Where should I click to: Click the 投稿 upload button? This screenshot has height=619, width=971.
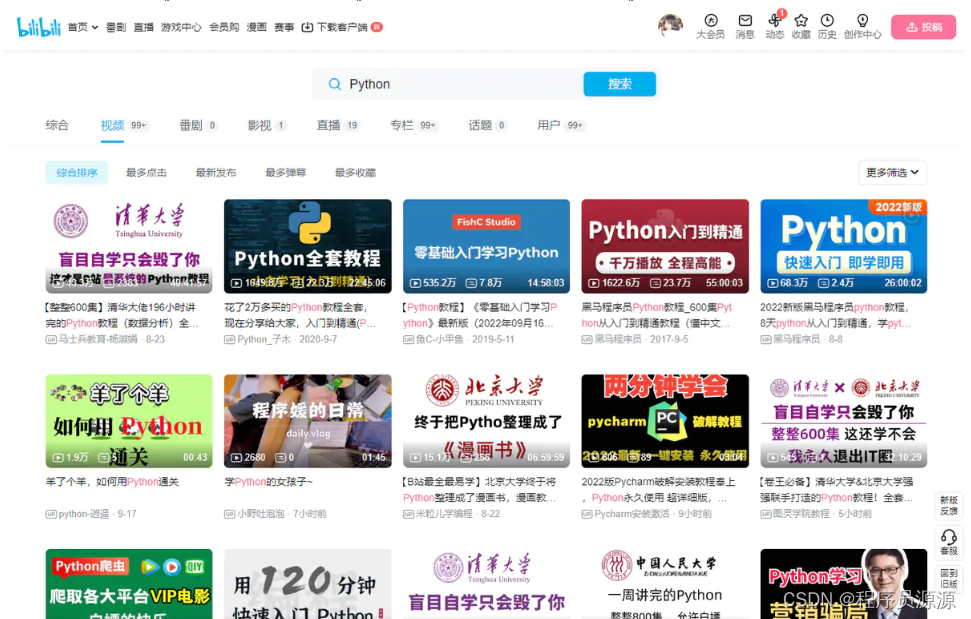coord(923,27)
